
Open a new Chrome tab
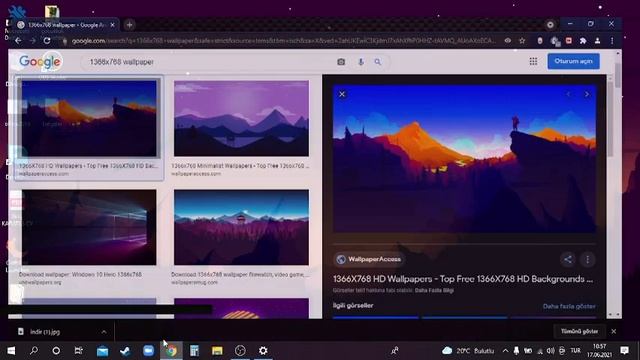click(129, 25)
